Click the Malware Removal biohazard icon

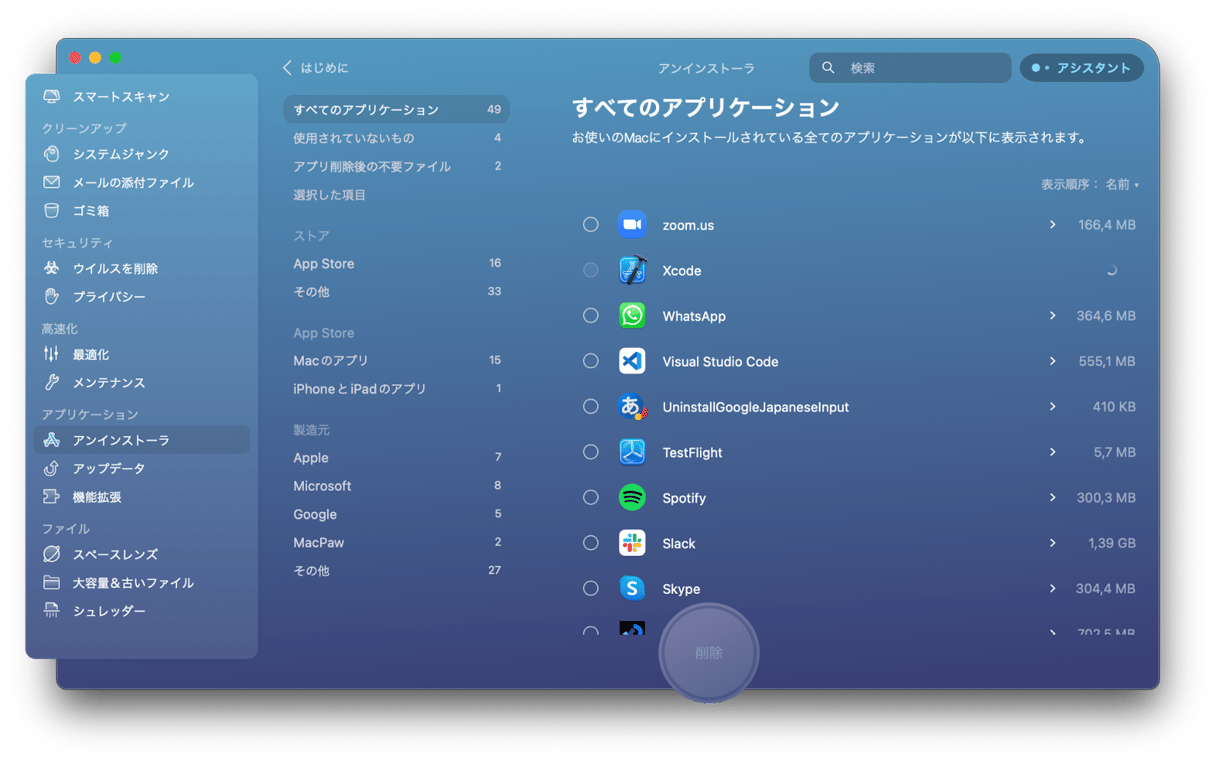[52, 268]
